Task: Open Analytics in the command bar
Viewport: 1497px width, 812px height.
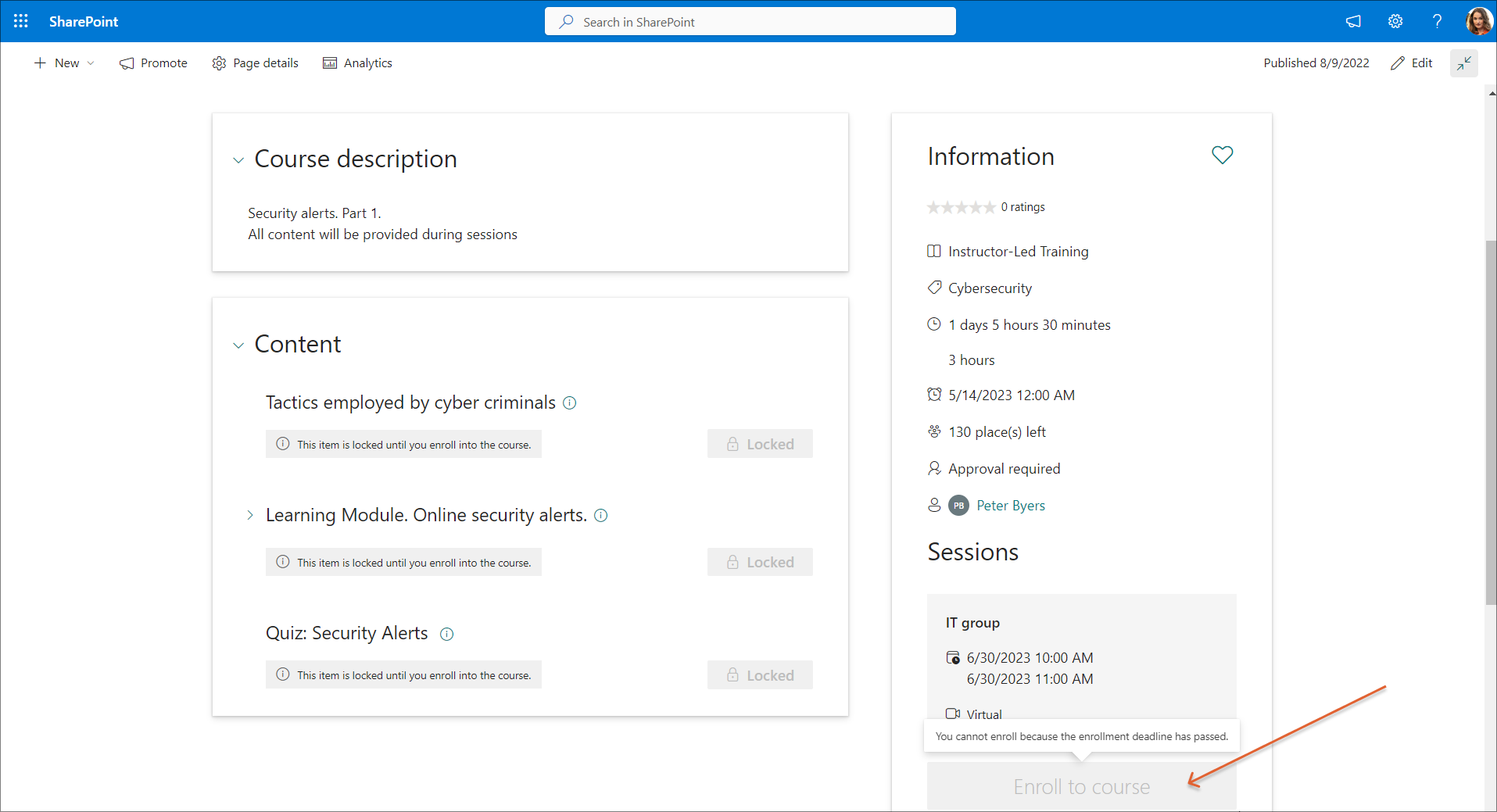Action: pyautogui.click(x=357, y=63)
